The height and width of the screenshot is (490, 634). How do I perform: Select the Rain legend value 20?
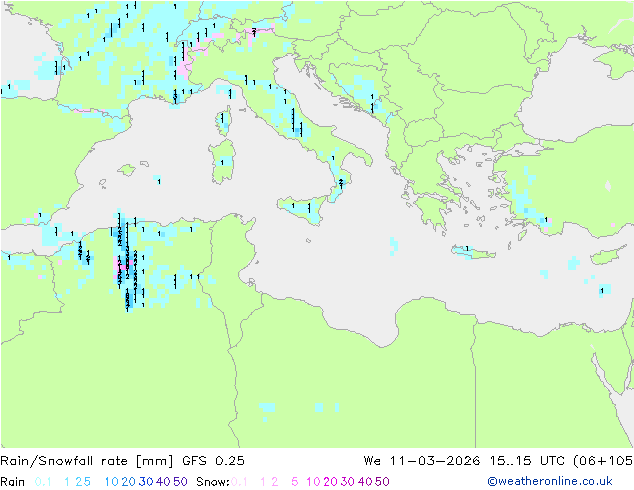(x=128, y=482)
